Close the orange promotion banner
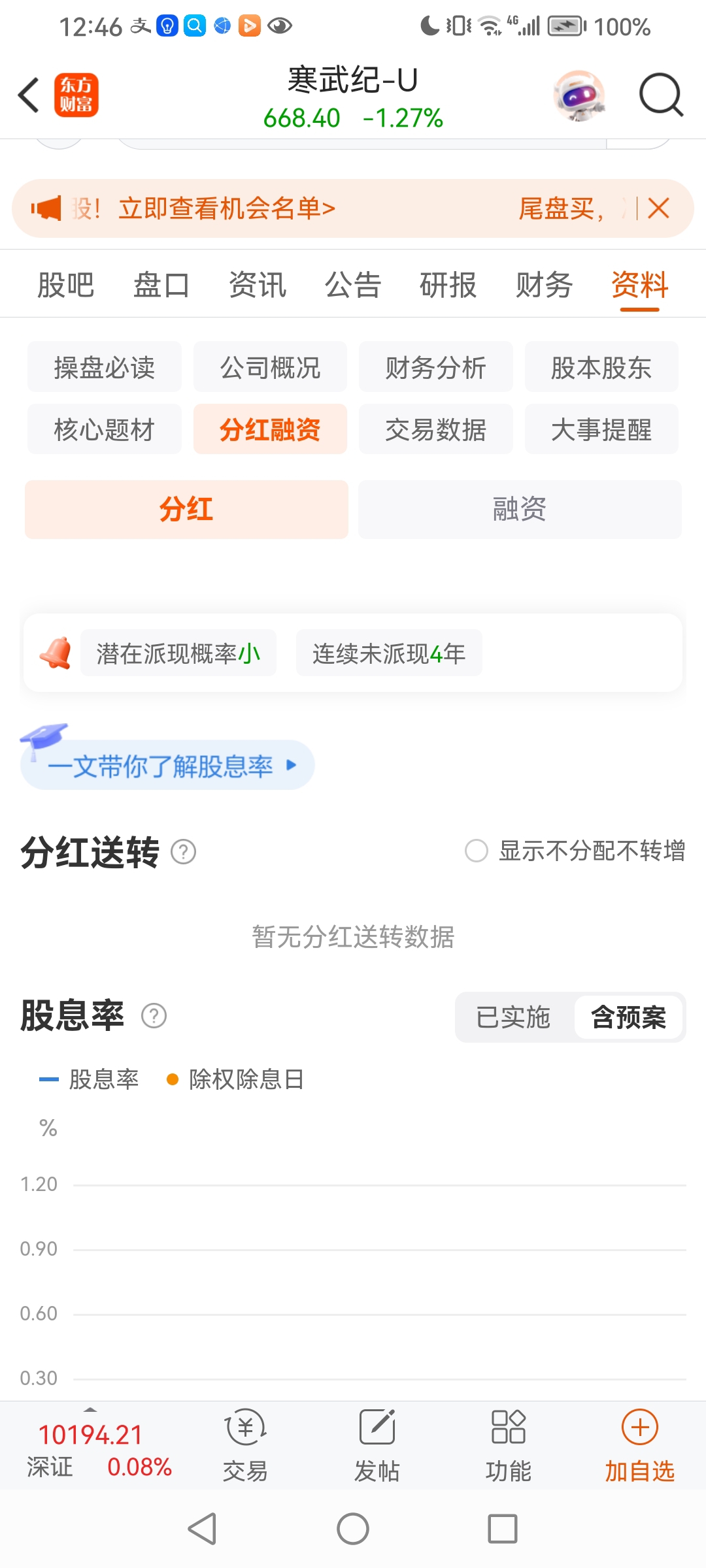The image size is (706, 1568). coord(658,208)
